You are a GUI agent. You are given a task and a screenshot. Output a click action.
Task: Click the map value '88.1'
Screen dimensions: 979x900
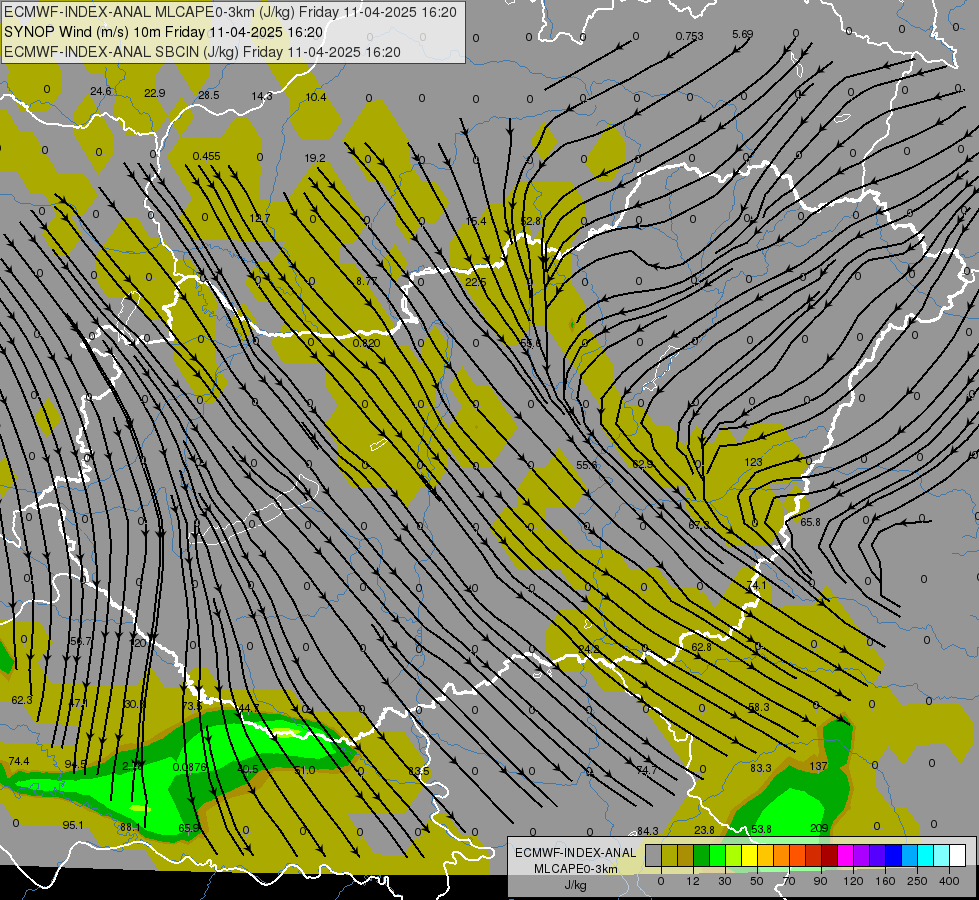[x=130, y=827]
